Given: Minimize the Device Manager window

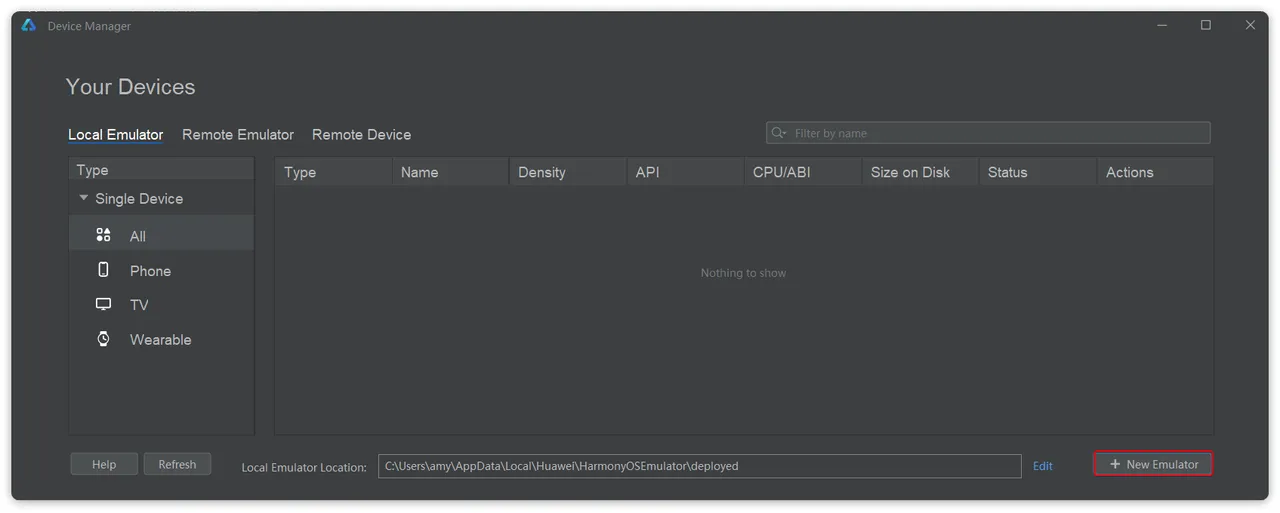Looking at the screenshot, I should pos(1162,25).
